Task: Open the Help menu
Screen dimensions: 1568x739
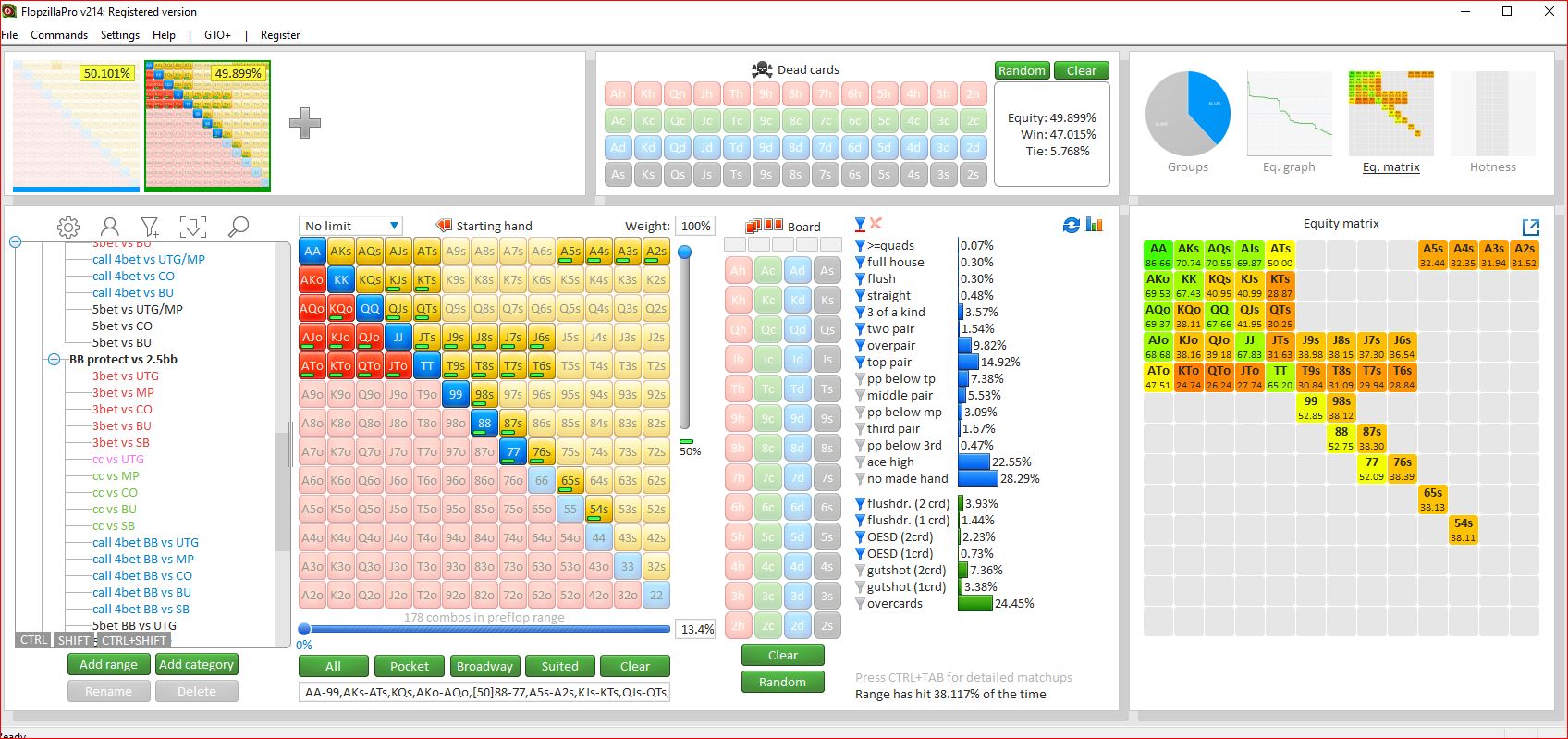Action: click(164, 35)
